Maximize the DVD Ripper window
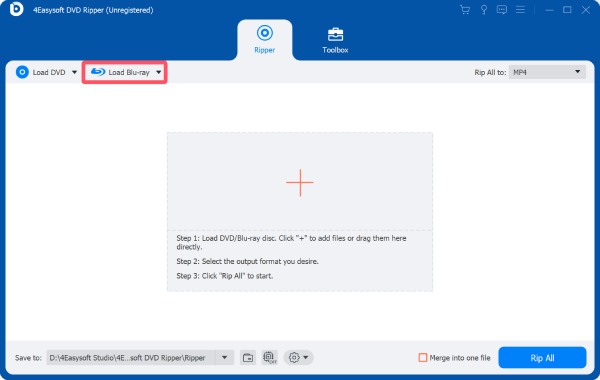This screenshot has height=380, width=600. click(x=567, y=10)
